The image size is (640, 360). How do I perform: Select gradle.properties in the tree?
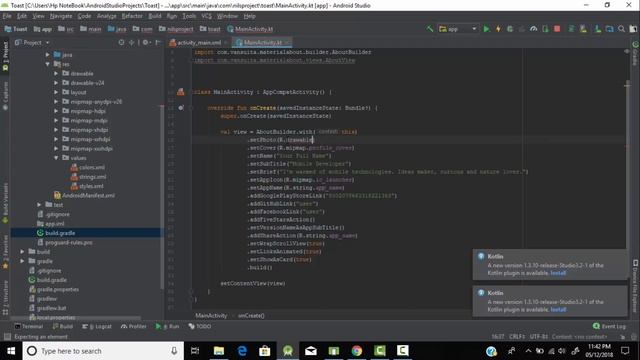tap(58, 289)
